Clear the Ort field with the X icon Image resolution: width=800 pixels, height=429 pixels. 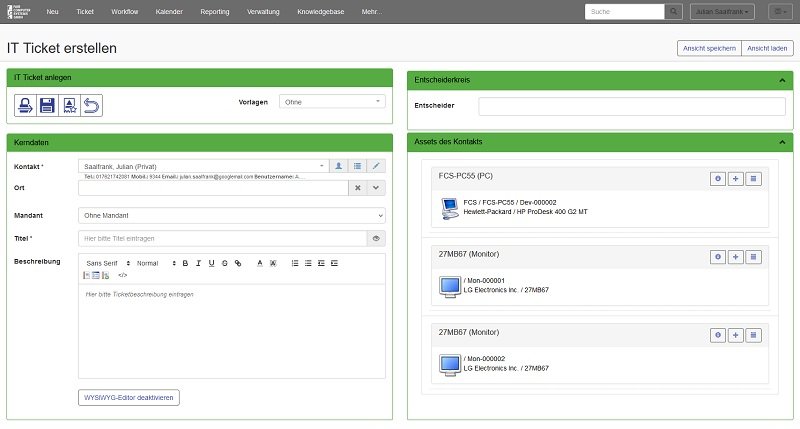358,187
